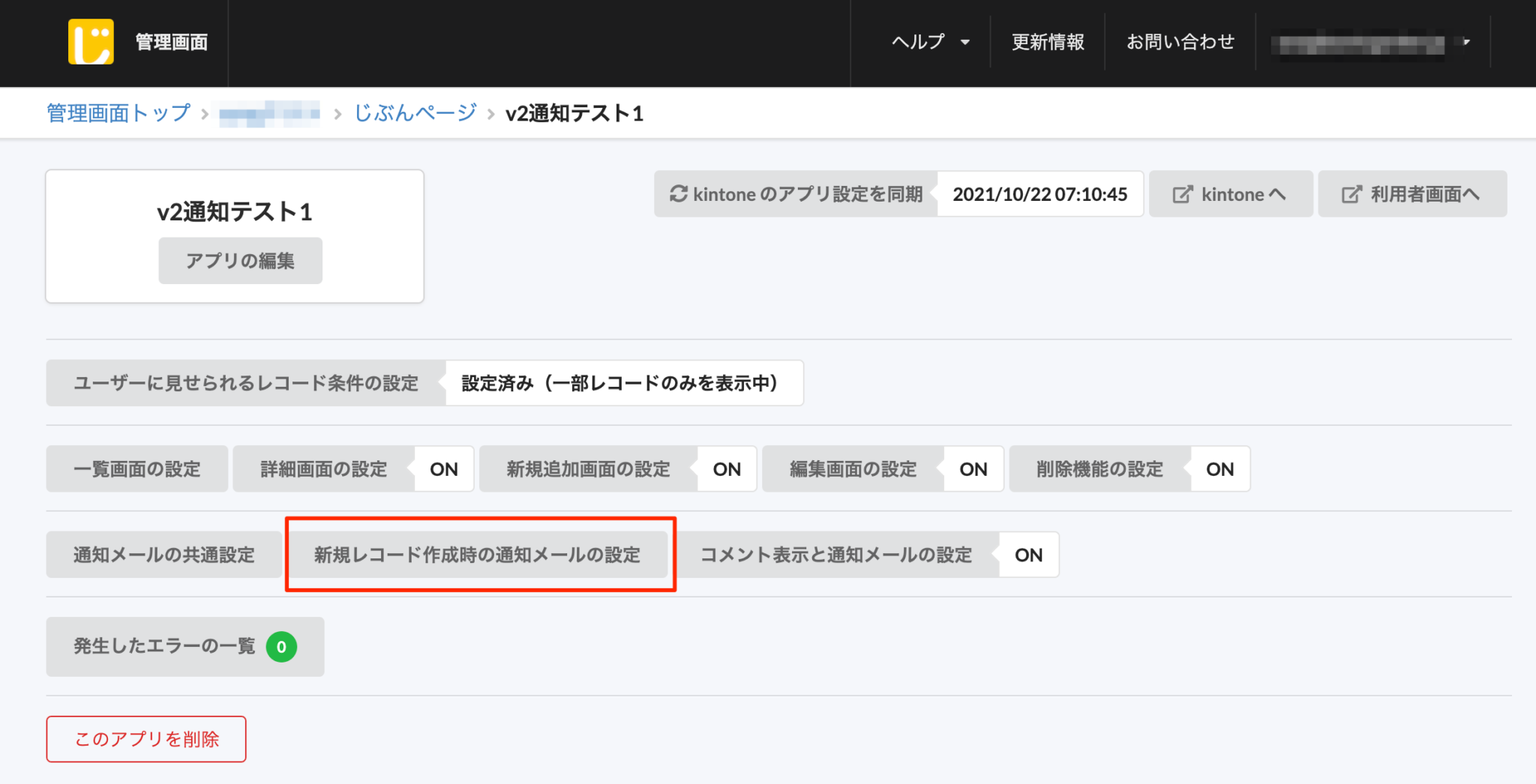This screenshot has width=1536, height=784.
Task: Open 新規レコード作成時の通知メールの設定
Action: pos(477,555)
